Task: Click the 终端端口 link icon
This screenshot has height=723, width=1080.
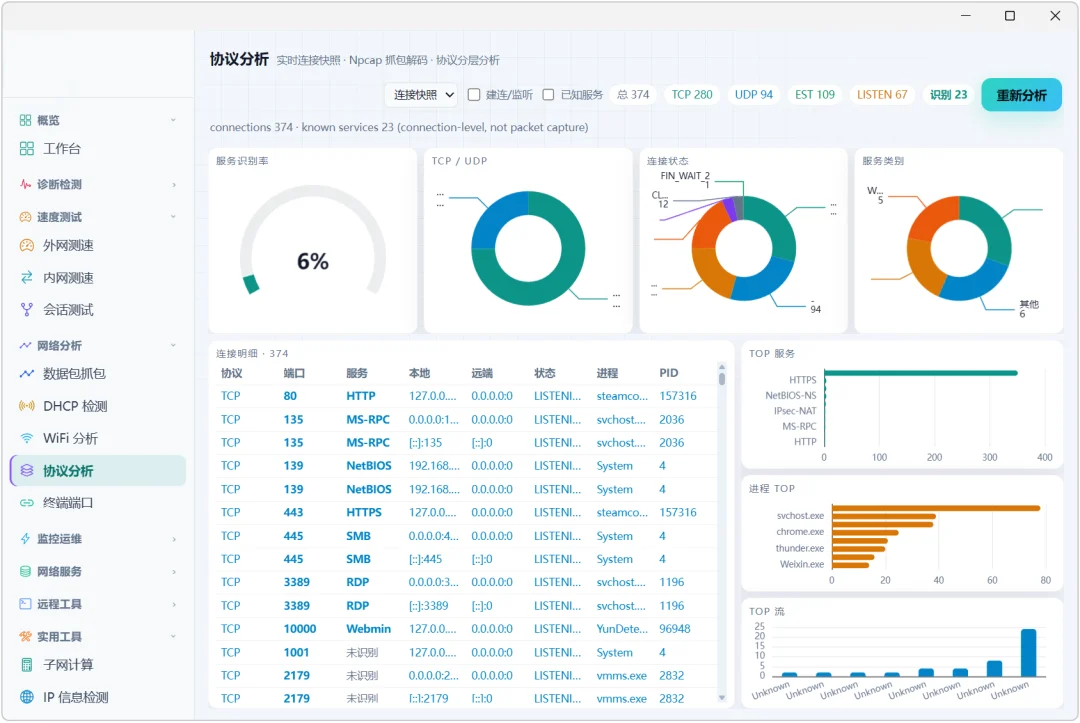Action: [27, 503]
